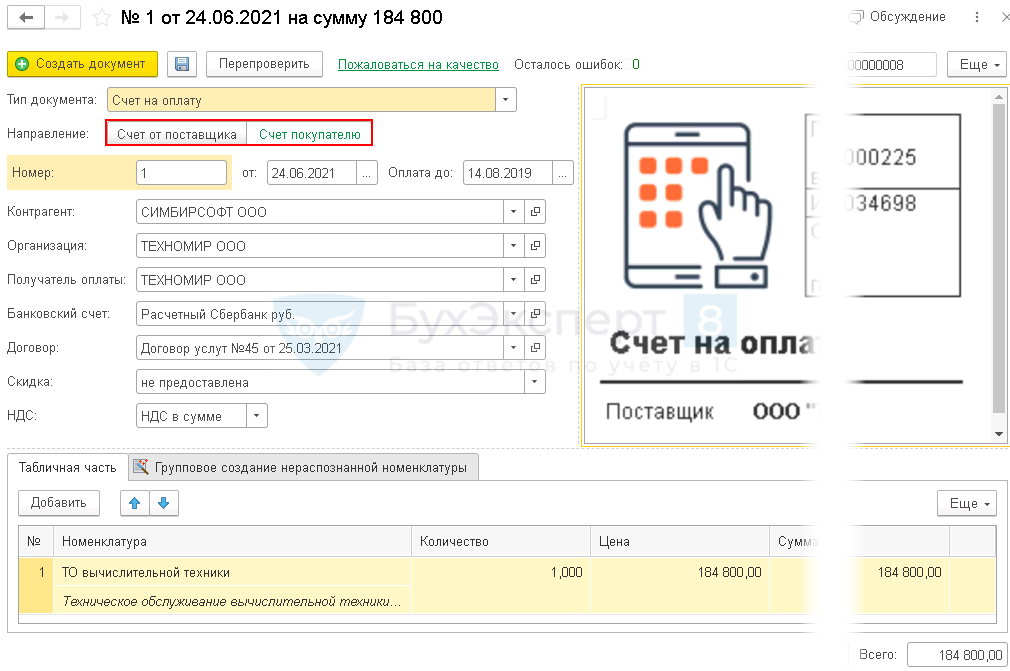Click the Создать документ button
The height and width of the screenshot is (671, 1010).
pyautogui.click(x=82, y=64)
